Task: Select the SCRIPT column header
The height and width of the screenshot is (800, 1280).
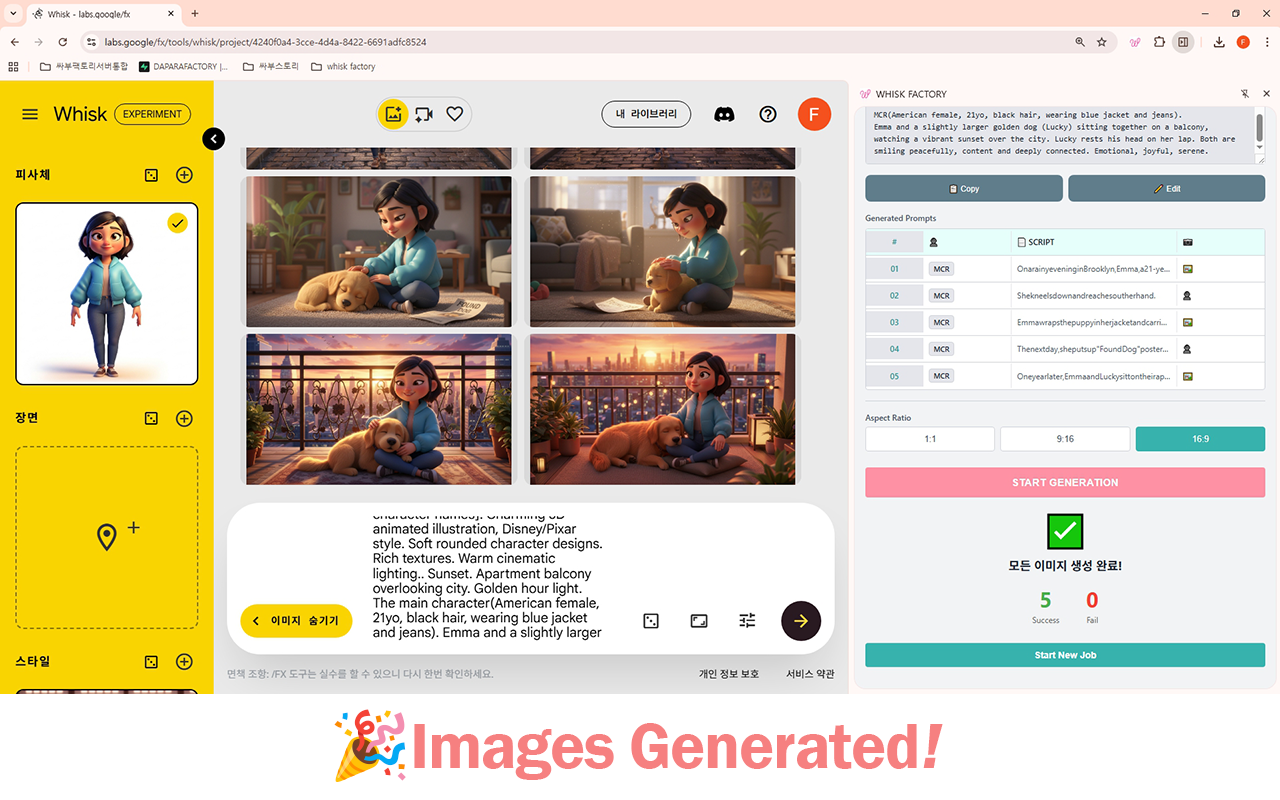Action: (x=1040, y=241)
